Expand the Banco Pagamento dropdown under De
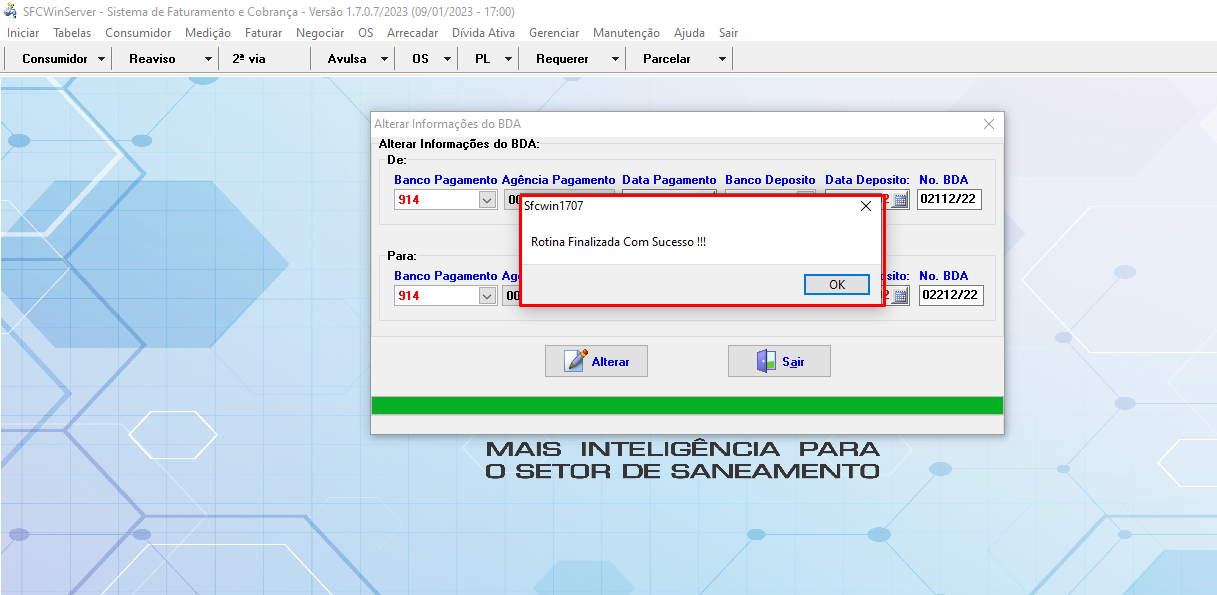Image resolution: width=1217 pixels, height=595 pixels. pyautogui.click(x=487, y=199)
